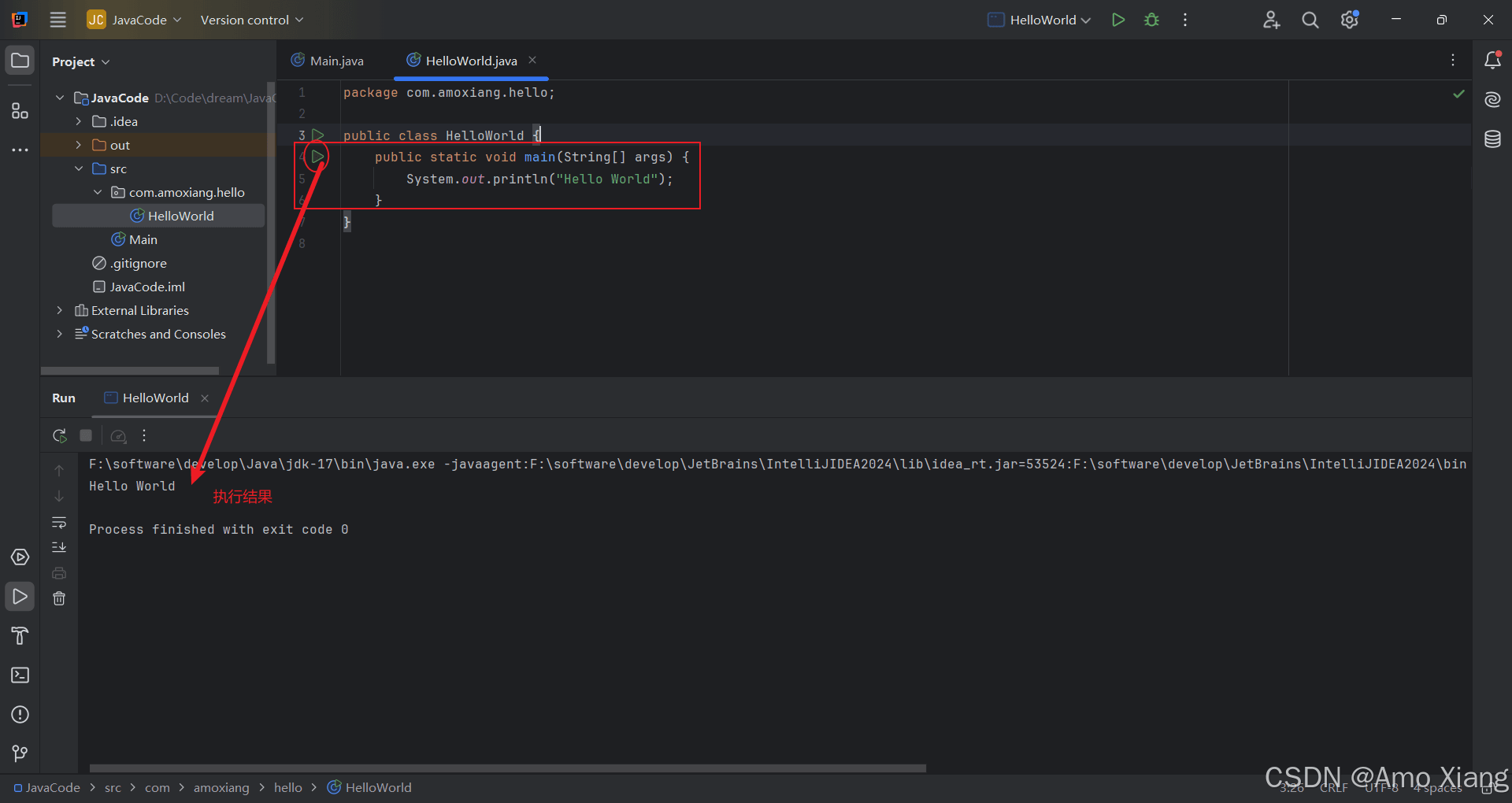The height and width of the screenshot is (803, 1512).
Task: Expand the External Libraries node
Action: [x=59, y=310]
